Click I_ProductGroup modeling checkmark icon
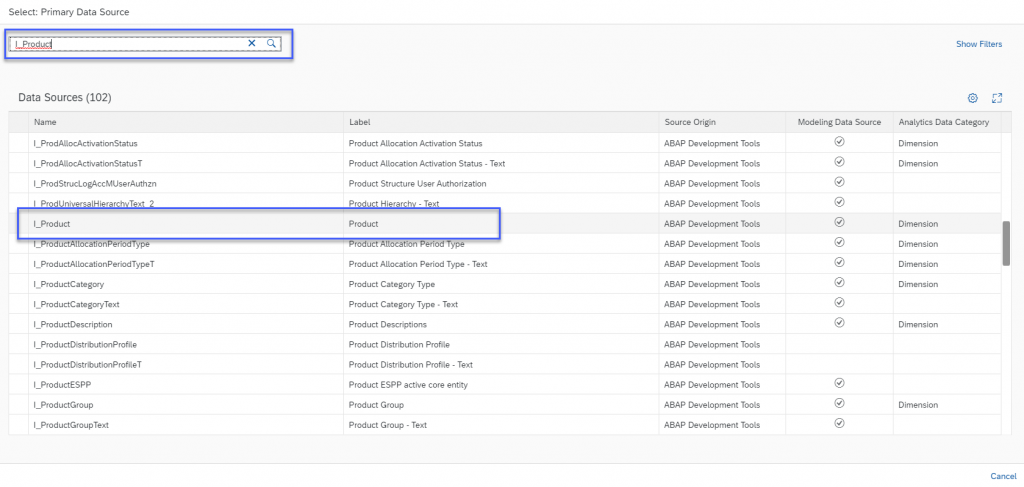 840,403
